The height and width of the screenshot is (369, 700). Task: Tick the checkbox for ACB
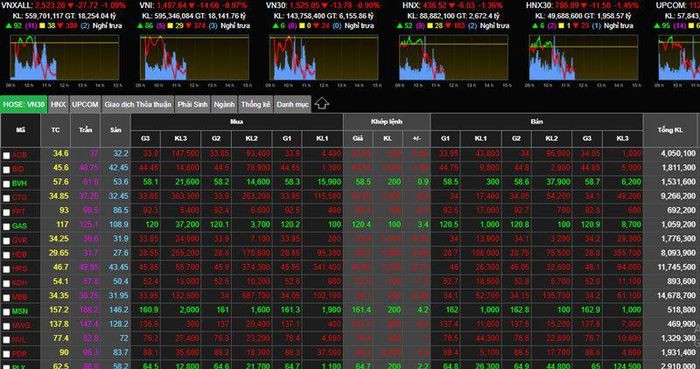tap(6, 155)
